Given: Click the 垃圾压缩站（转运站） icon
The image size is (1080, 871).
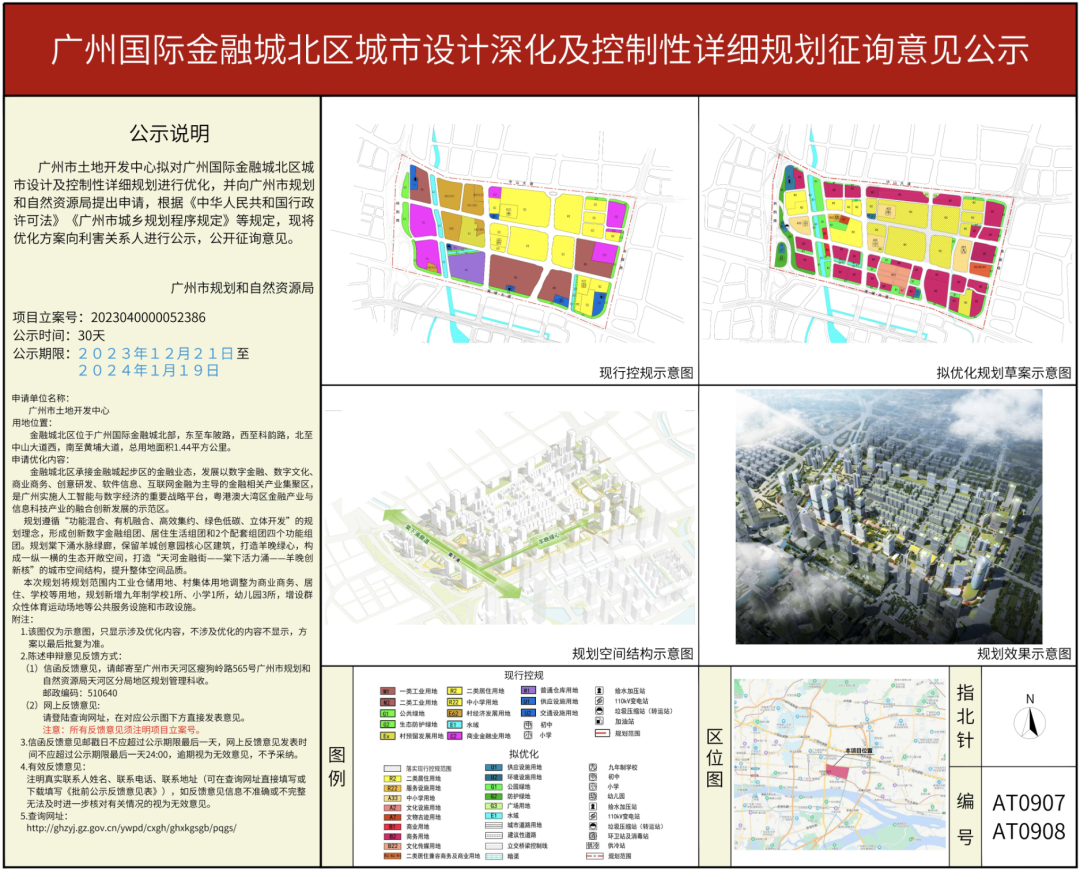Looking at the screenshot, I should [x=599, y=711].
